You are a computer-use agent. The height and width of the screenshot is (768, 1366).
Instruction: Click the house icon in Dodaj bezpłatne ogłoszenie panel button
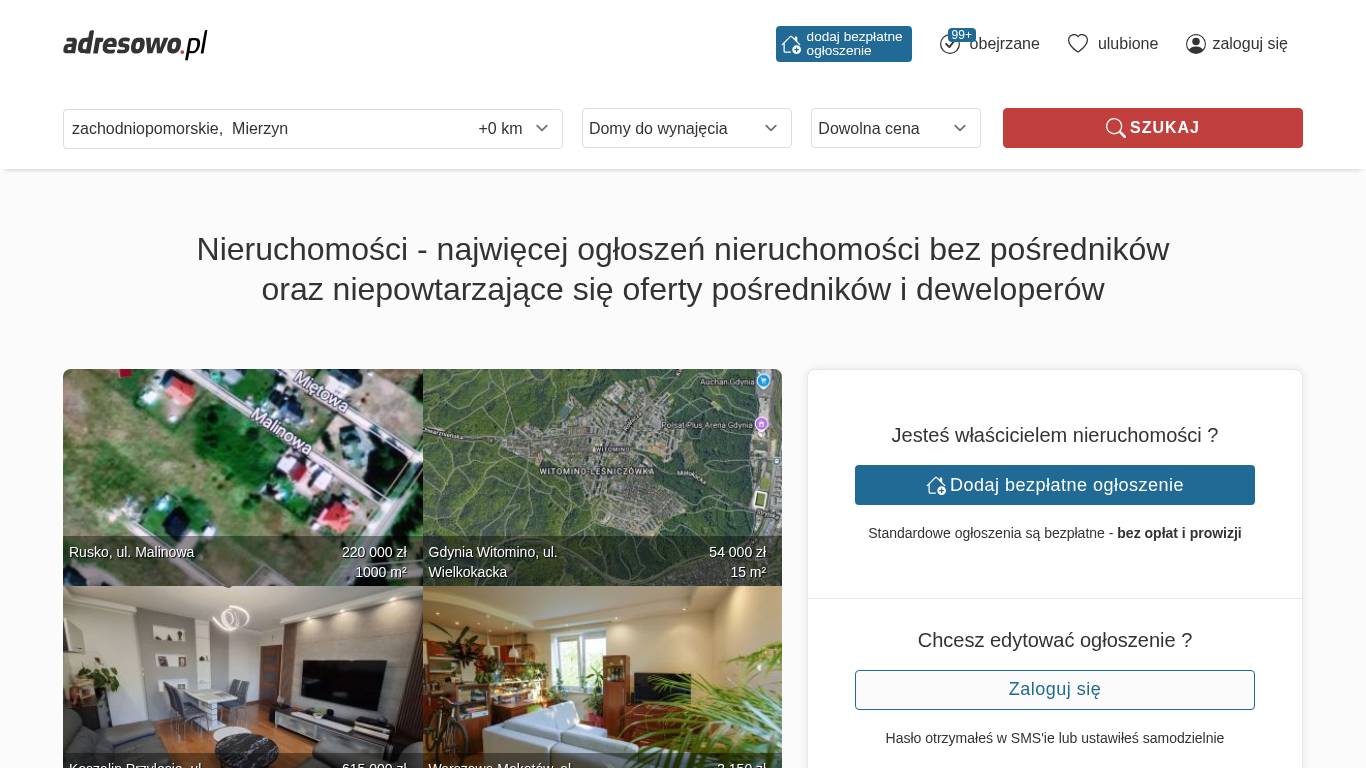coord(936,485)
